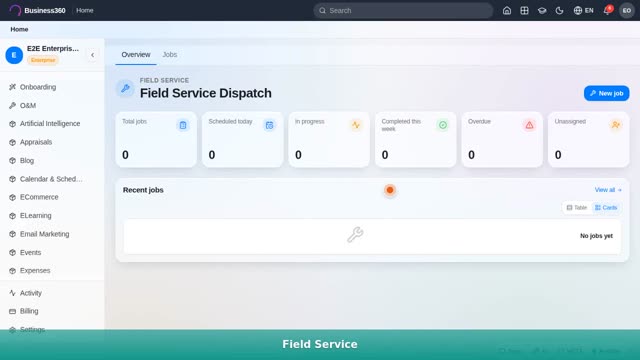Click the Overdue label
This screenshot has height=360, width=640.
(479, 122)
